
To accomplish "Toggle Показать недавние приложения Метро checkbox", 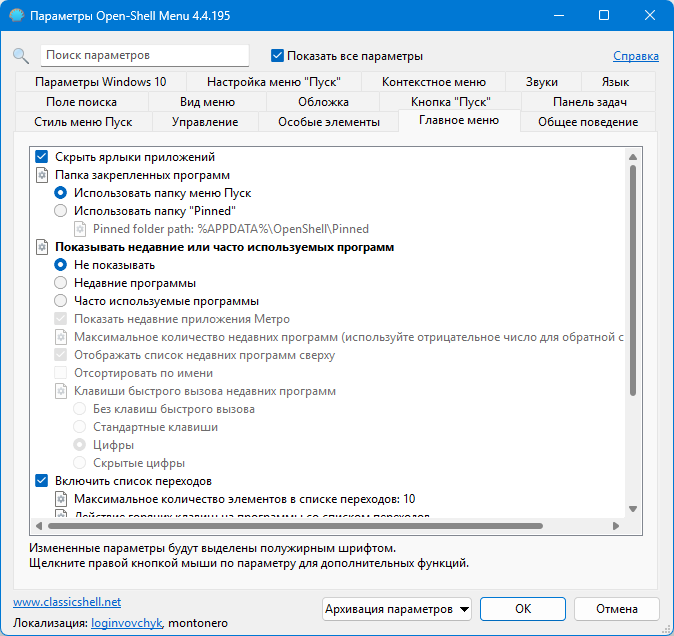I will [x=61, y=319].
